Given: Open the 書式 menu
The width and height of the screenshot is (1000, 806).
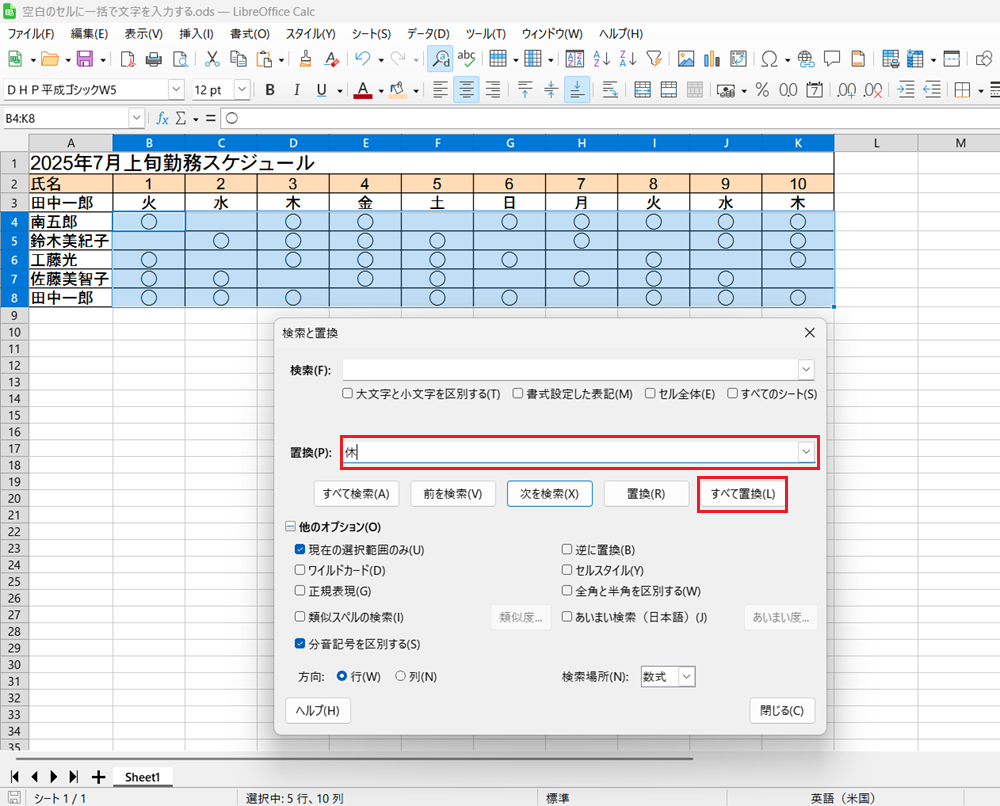Looking at the screenshot, I should click(x=250, y=34).
